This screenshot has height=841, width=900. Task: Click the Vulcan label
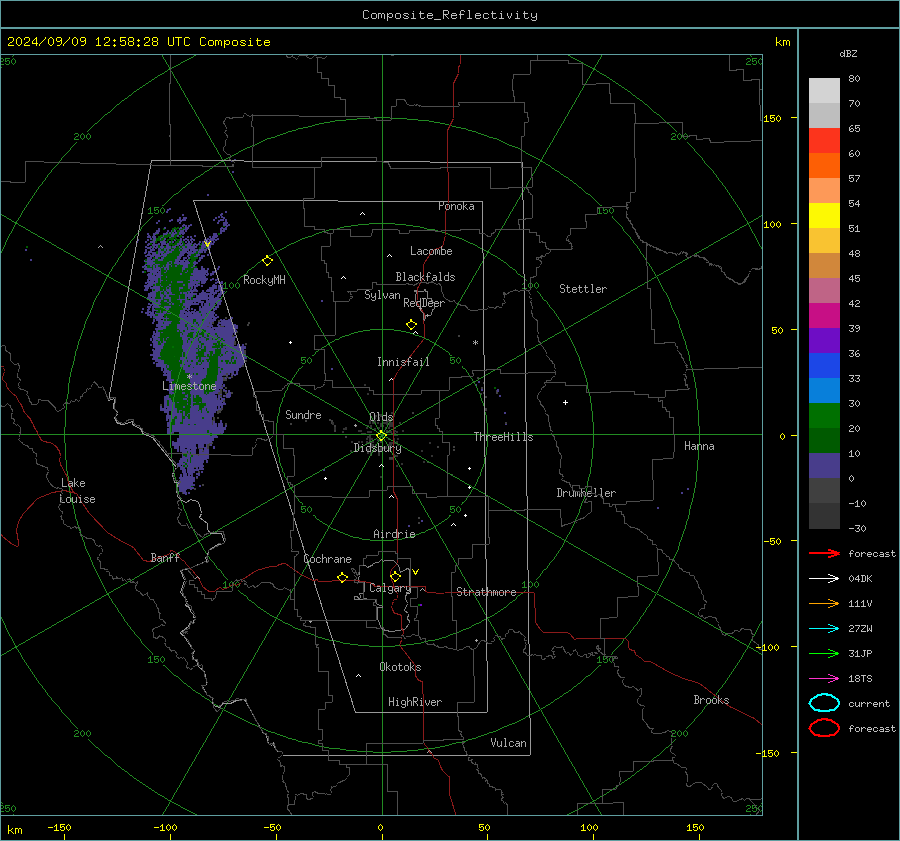pos(508,743)
